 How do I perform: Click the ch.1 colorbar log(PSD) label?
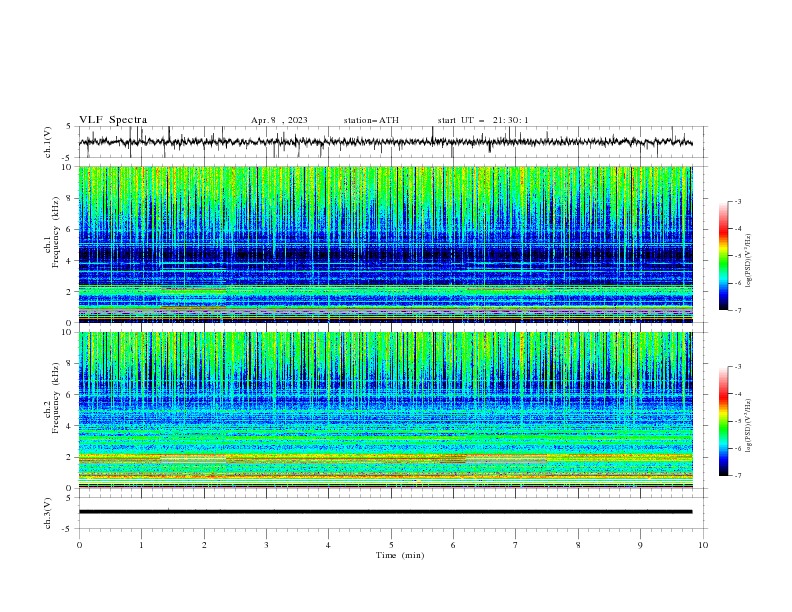point(749,261)
